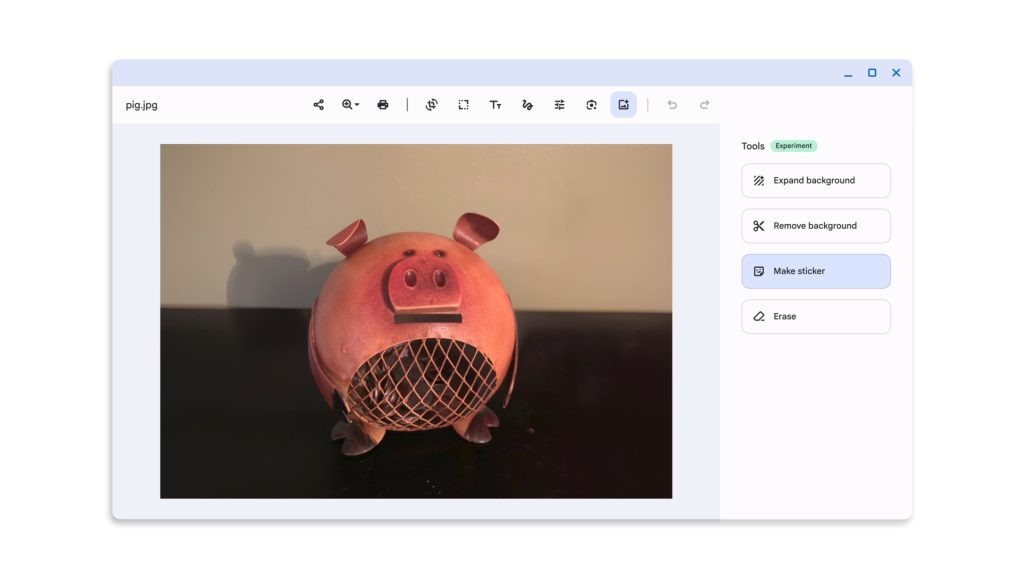Click the pig photo in the canvas

(416, 321)
